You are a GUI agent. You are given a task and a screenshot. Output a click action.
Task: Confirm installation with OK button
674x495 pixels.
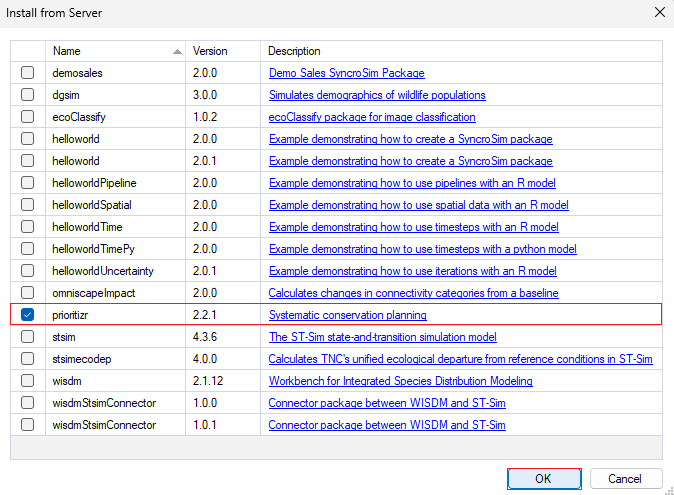click(x=544, y=479)
